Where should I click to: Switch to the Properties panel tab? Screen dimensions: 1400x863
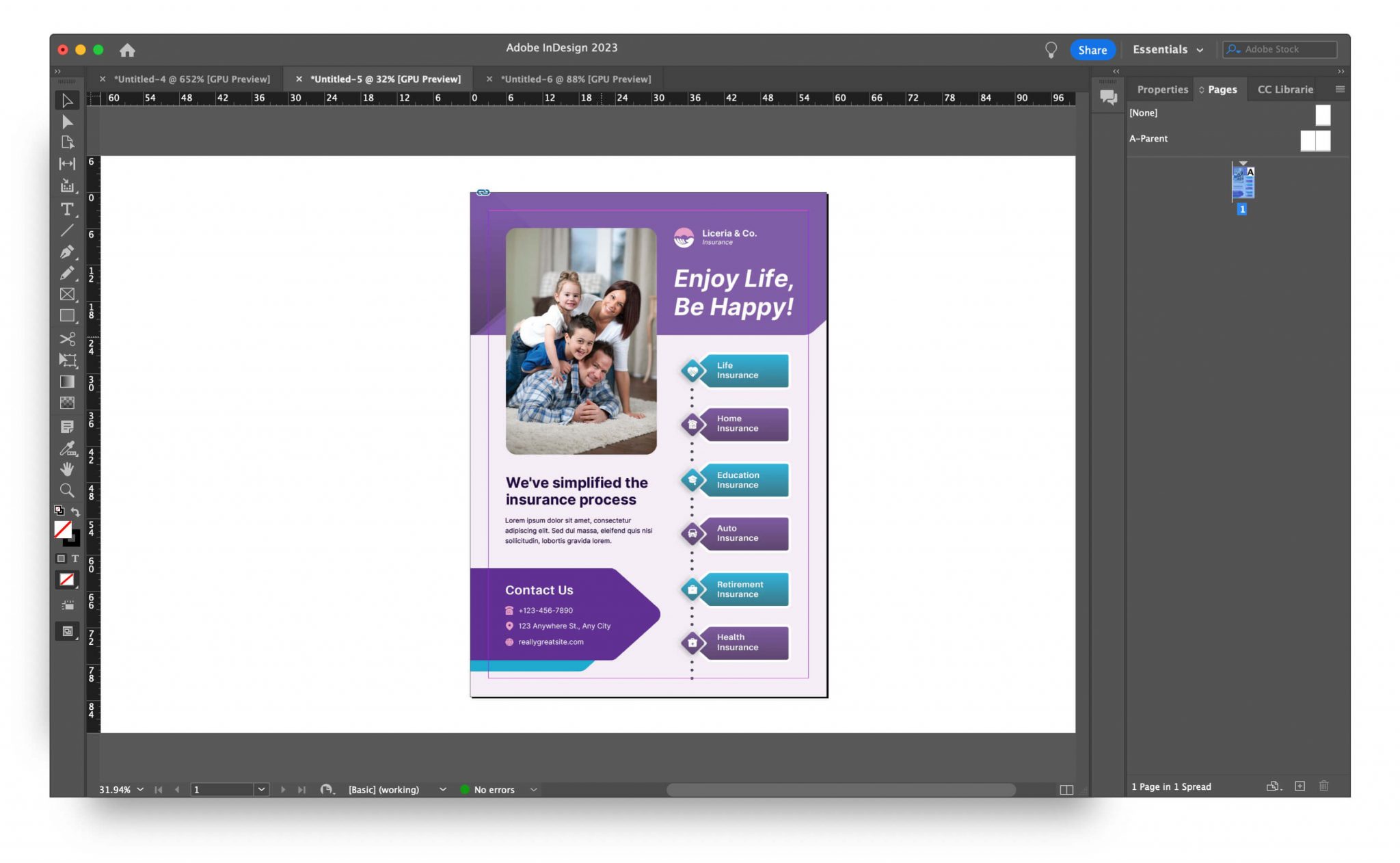1161,89
